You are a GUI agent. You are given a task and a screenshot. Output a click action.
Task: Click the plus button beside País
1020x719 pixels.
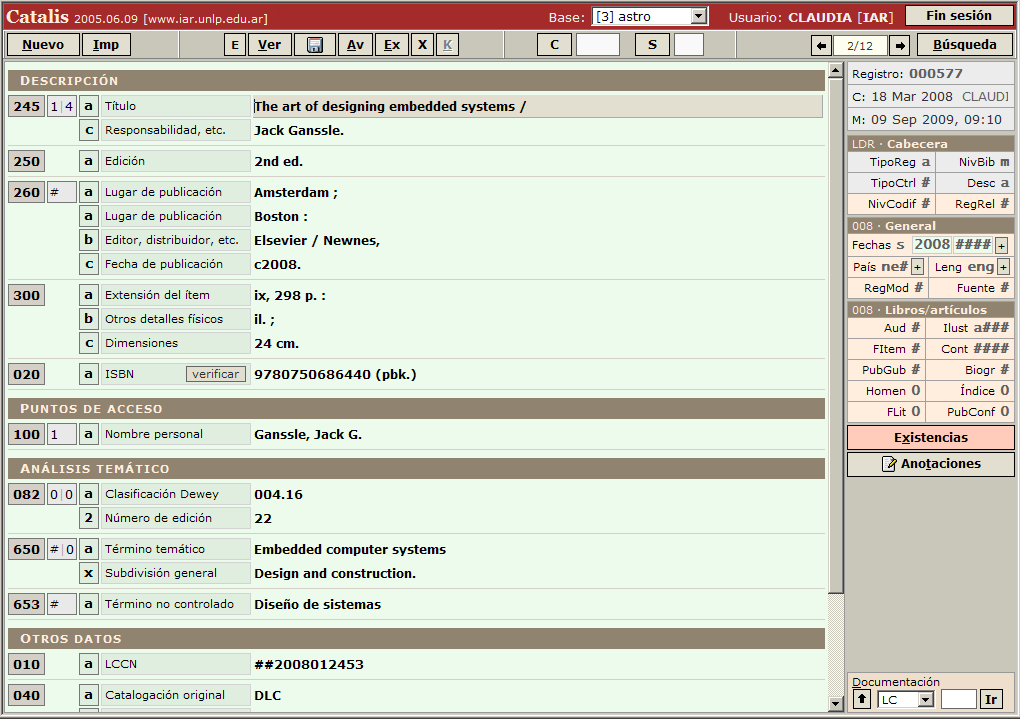tap(917, 267)
